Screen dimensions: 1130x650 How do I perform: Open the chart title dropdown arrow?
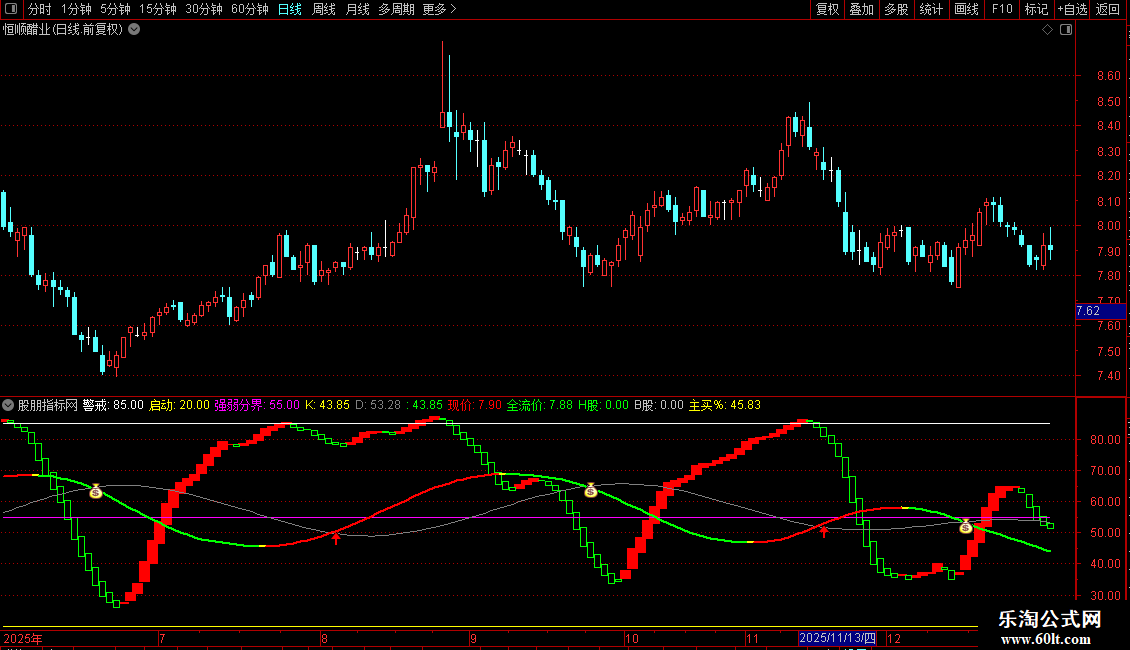pyautogui.click(x=134, y=30)
